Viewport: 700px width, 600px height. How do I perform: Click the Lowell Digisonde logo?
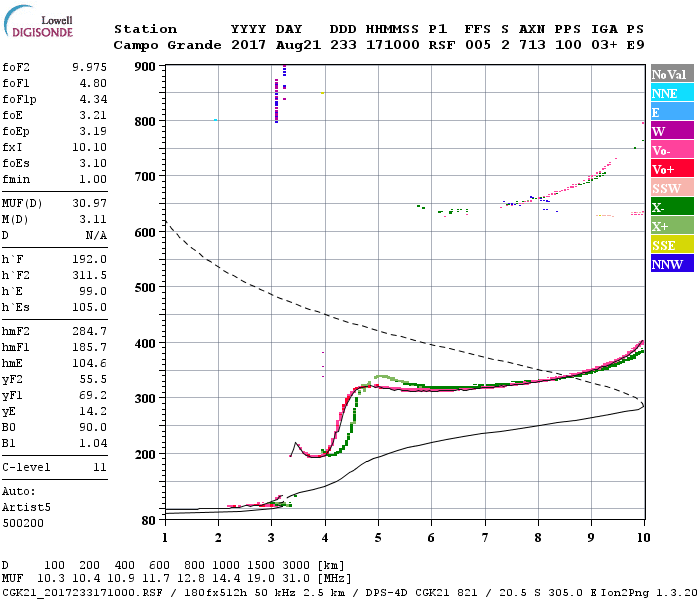(38, 21)
